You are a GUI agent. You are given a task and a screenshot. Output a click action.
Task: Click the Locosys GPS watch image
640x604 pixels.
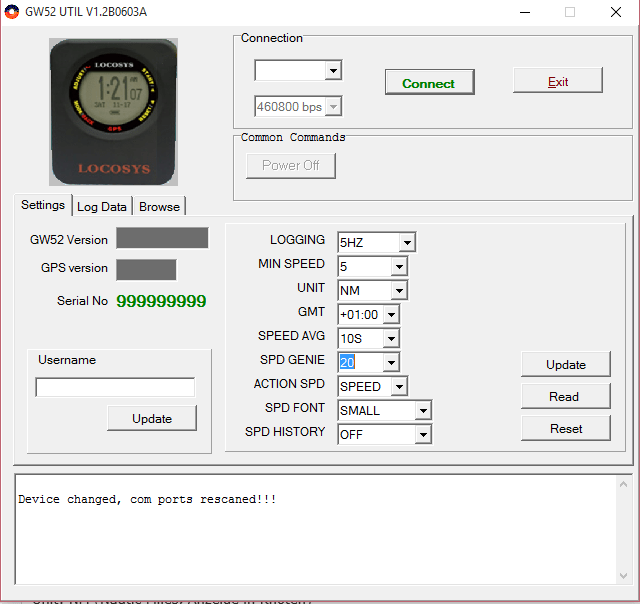pos(113,112)
